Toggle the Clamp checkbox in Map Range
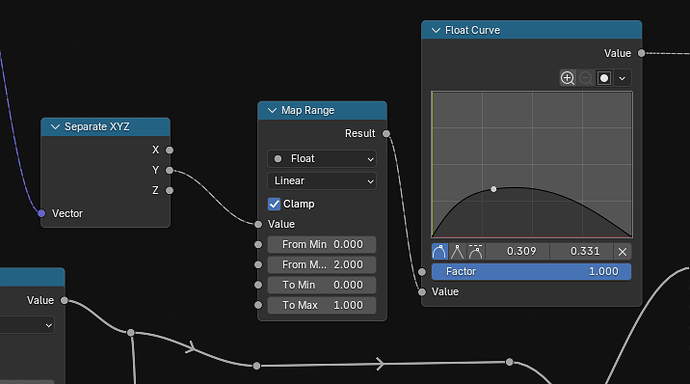 point(274,204)
